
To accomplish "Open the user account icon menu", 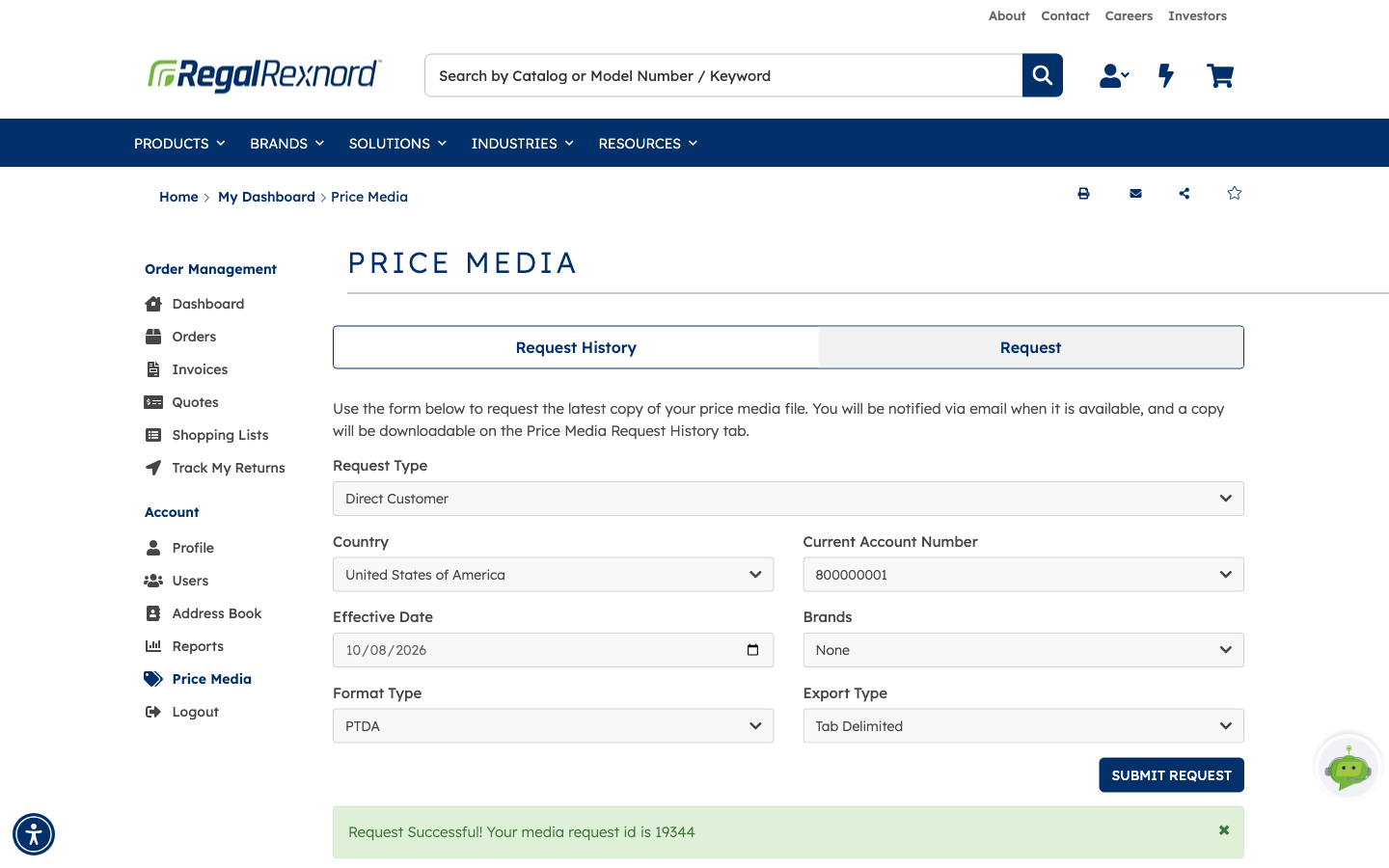I will point(1114,75).
